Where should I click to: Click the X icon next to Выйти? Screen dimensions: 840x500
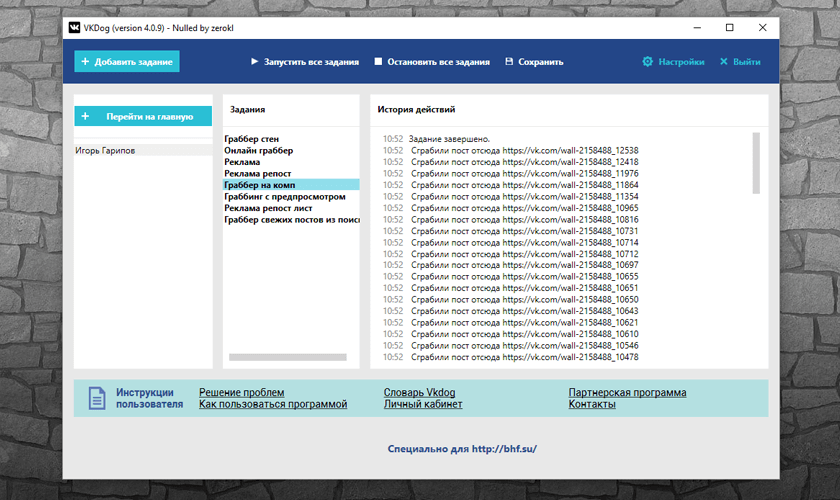[x=724, y=62]
